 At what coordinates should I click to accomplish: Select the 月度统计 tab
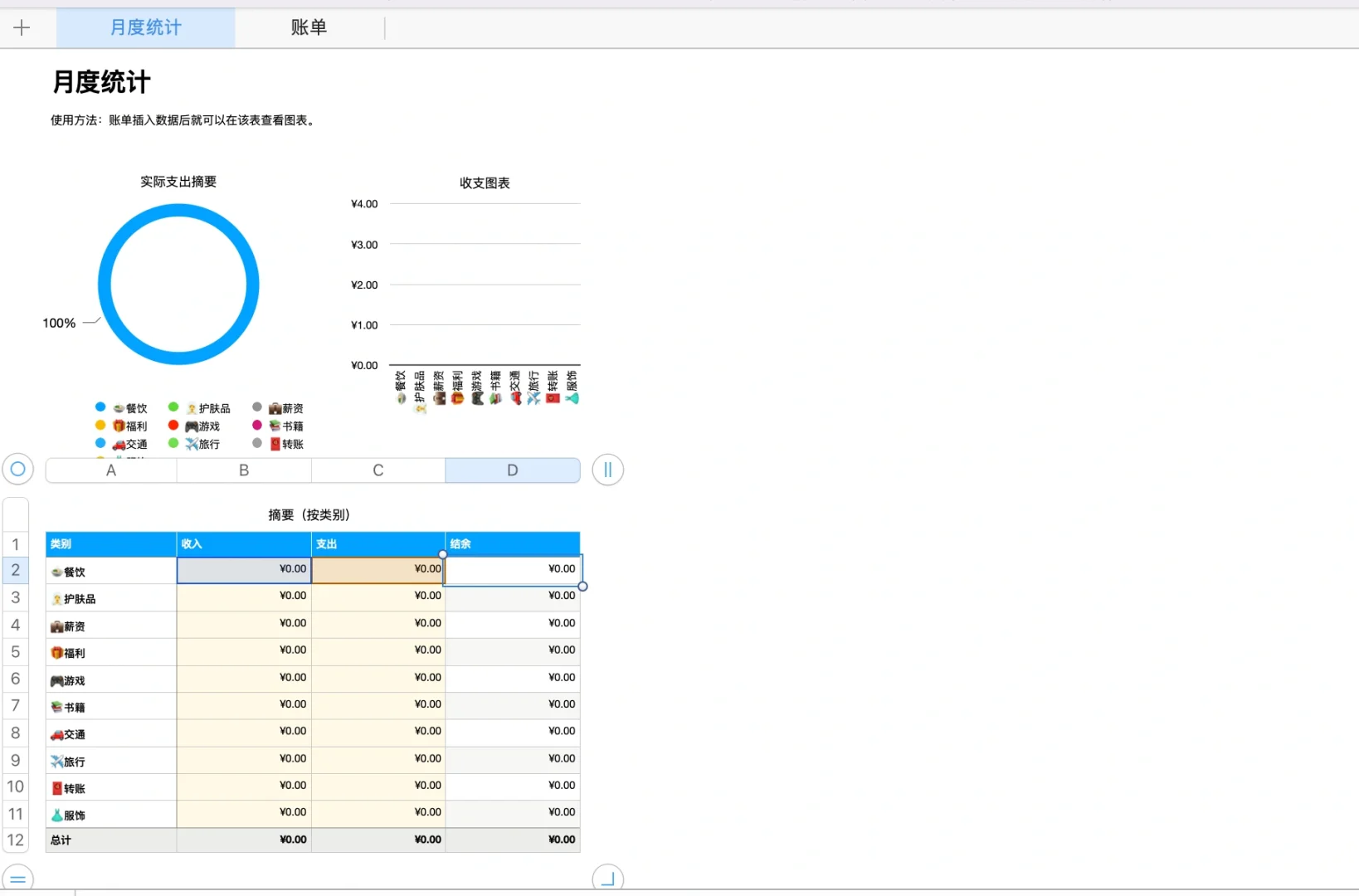click(x=145, y=27)
